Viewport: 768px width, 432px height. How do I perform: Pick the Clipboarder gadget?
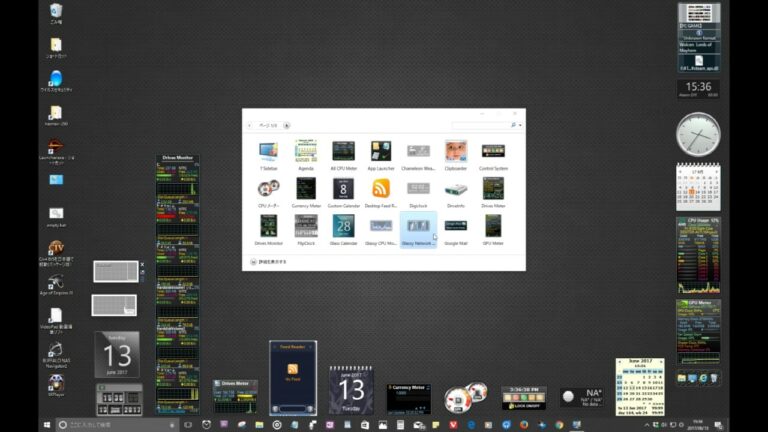456,152
